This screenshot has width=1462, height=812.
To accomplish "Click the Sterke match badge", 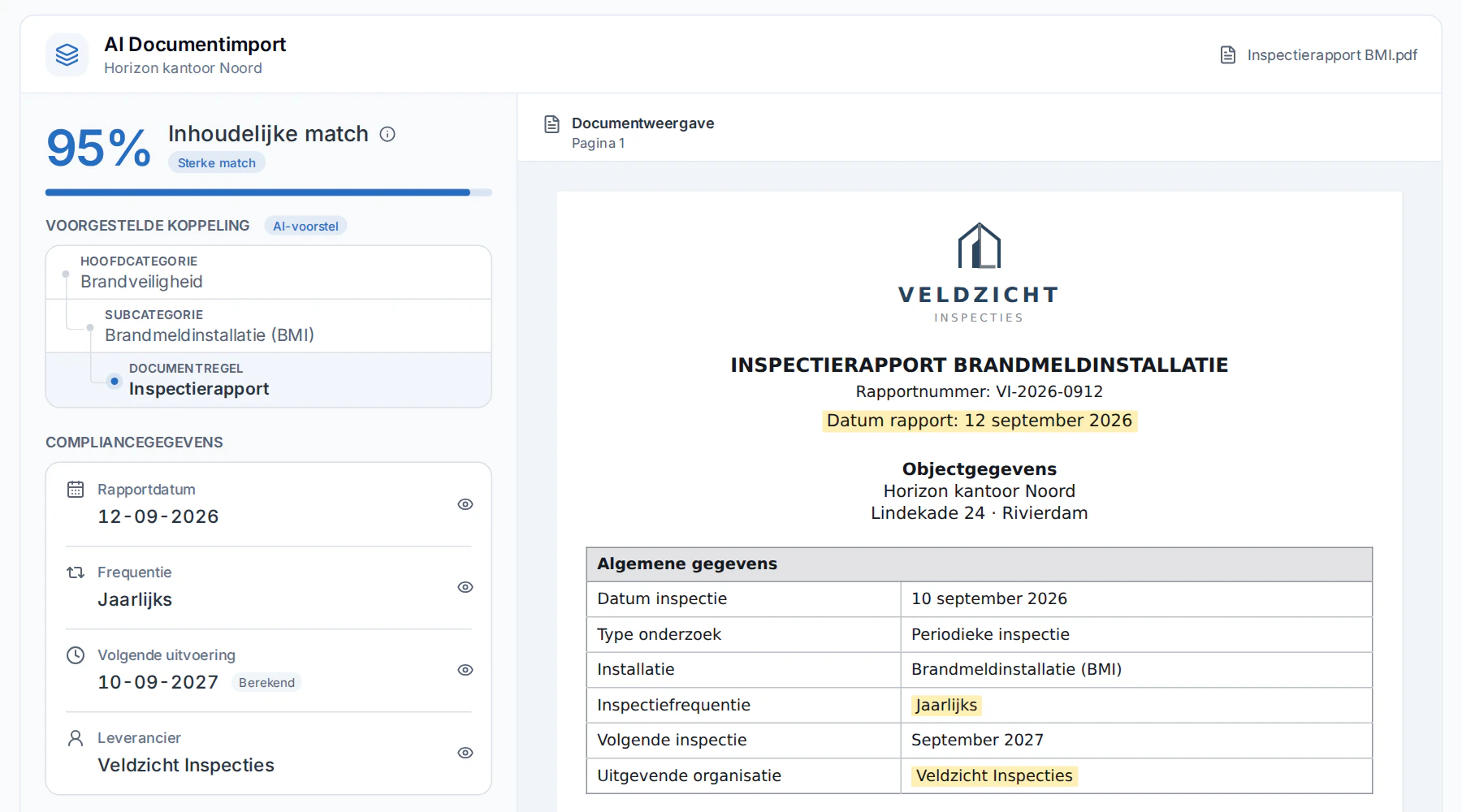I will click(217, 163).
